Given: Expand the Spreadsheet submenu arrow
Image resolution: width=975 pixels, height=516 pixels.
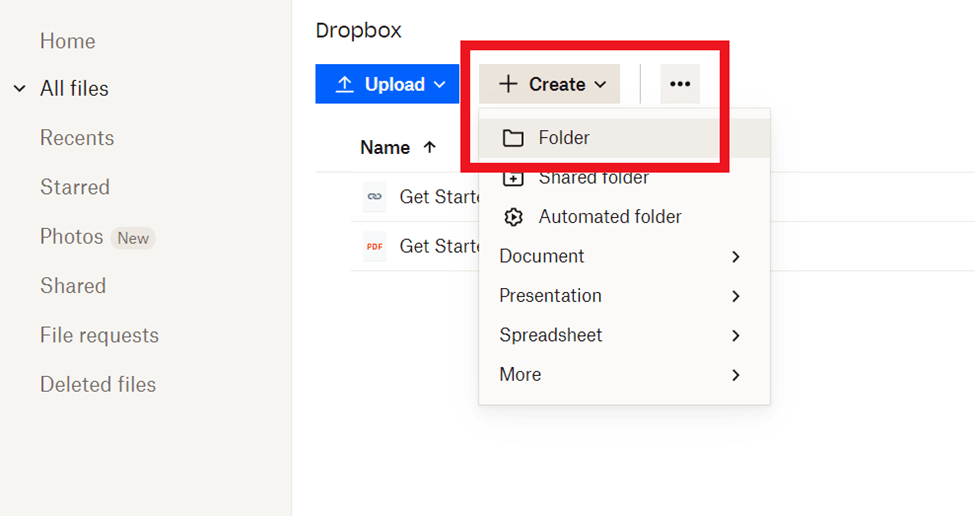Looking at the screenshot, I should coord(736,336).
